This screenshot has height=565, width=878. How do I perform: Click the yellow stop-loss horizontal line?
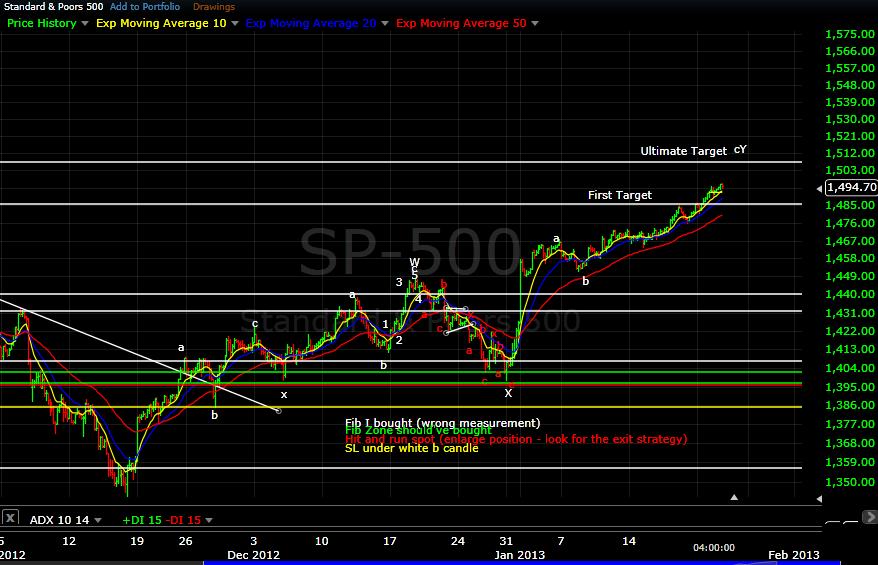pyautogui.click(x=400, y=407)
